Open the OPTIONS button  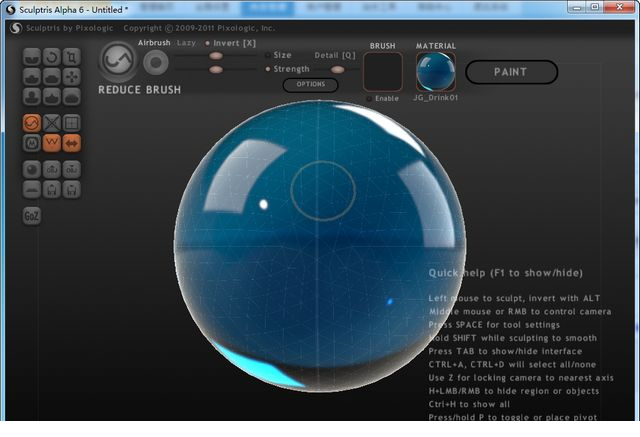311,84
